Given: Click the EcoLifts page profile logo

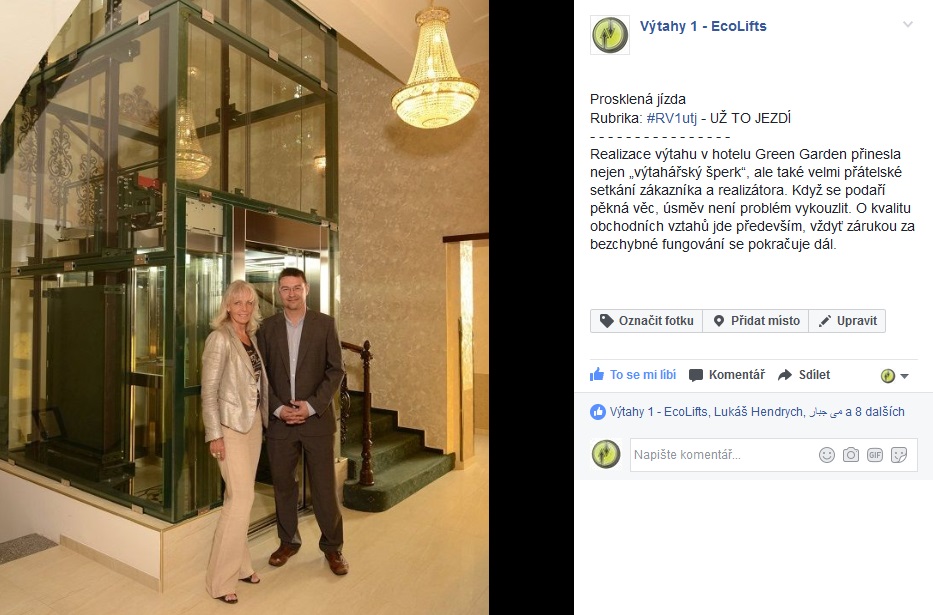Looking at the screenshot, I should click(610, 35).
